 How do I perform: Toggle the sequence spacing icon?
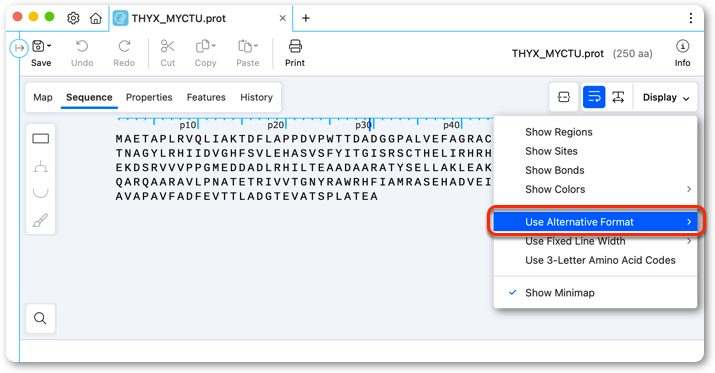pyautogui.click(x=618, y=97)
